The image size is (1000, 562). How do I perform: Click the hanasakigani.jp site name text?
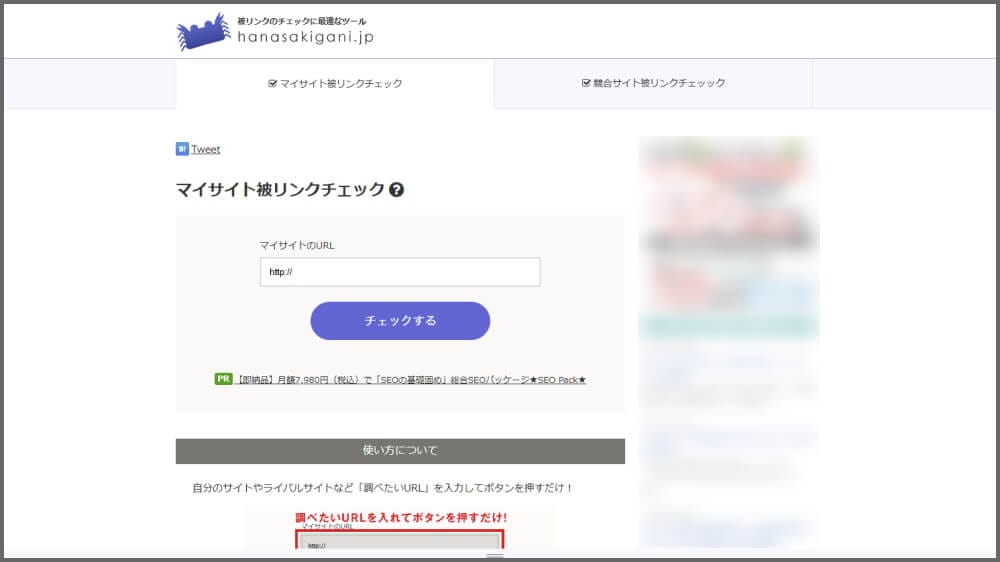click(305, 38)
